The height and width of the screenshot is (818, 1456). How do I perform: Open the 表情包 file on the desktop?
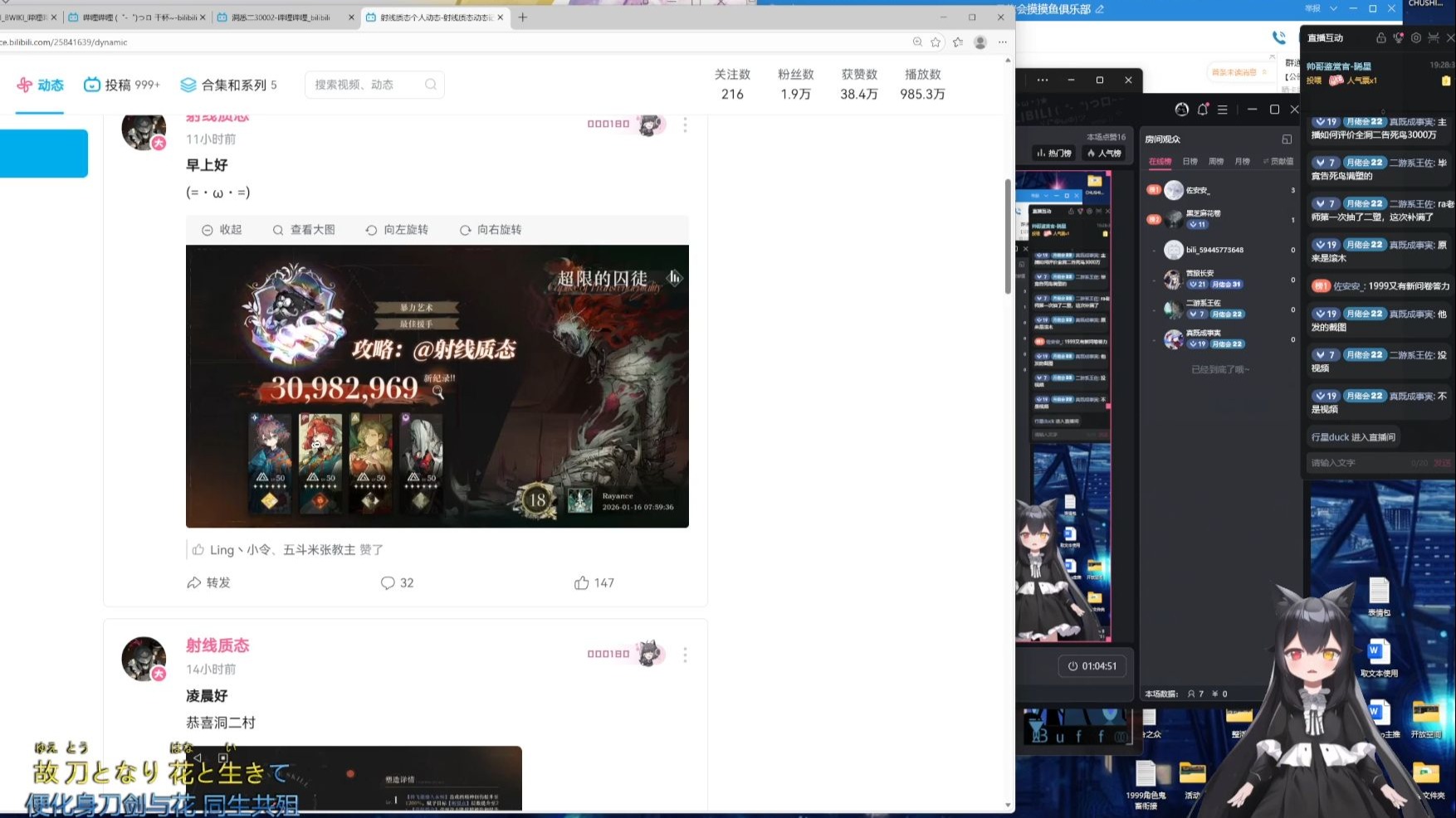coord(1379,597)
